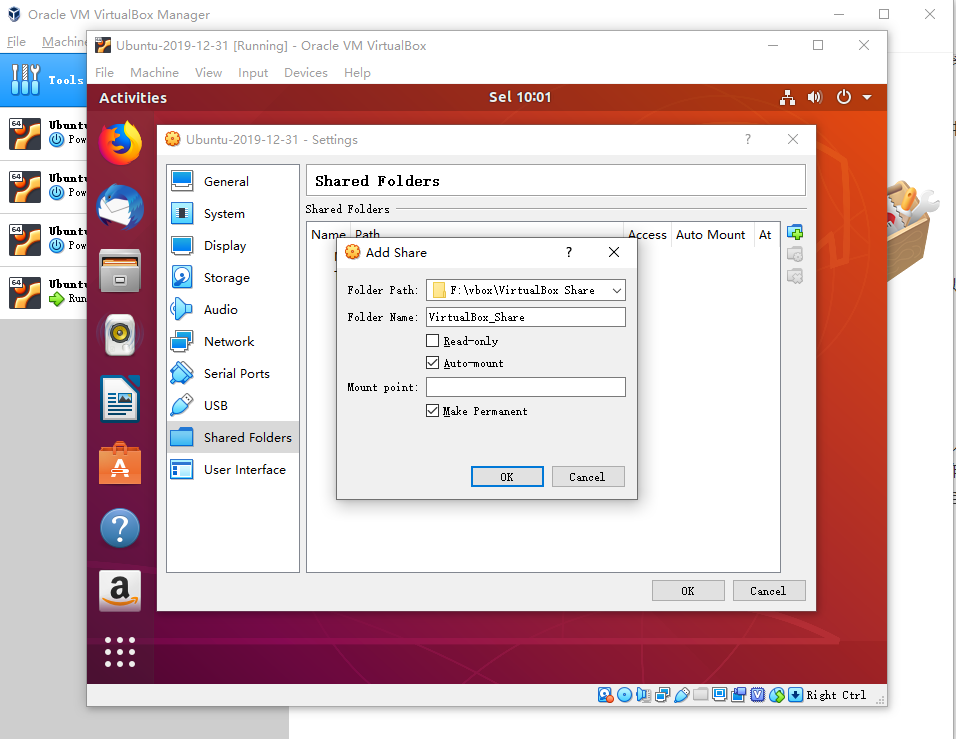
Task: Click the Ubuntu volume tray icon
Action: (815, 98)
